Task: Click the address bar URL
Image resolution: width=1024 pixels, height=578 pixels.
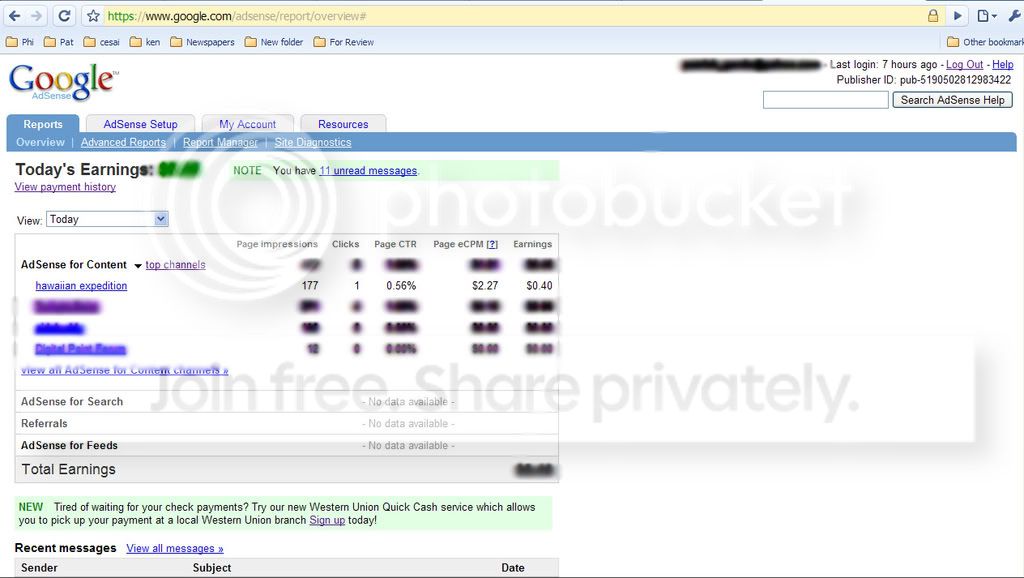Action: [236, 16]
